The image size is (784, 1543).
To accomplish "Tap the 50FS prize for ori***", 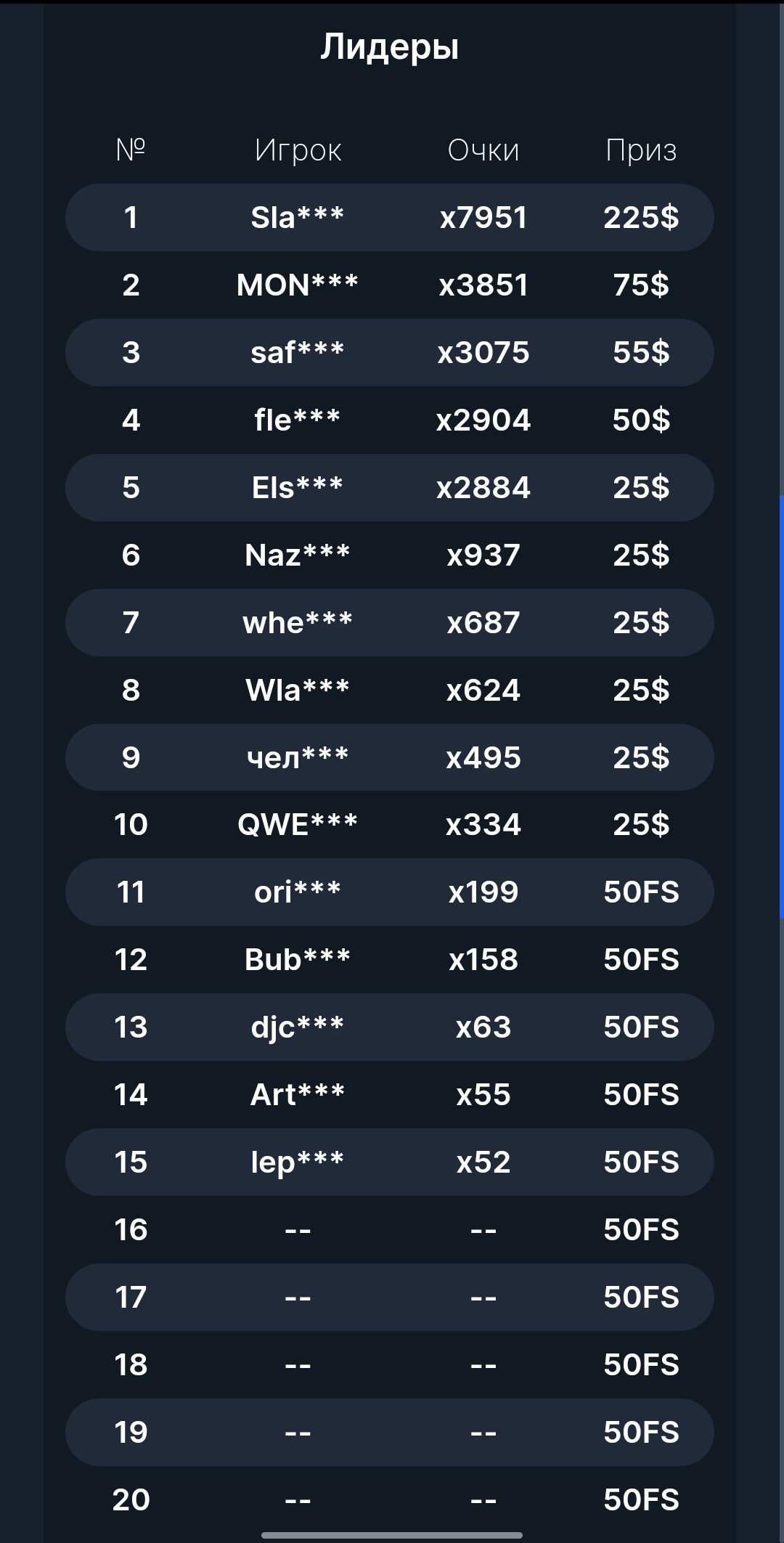I will (x=641, y=892).
